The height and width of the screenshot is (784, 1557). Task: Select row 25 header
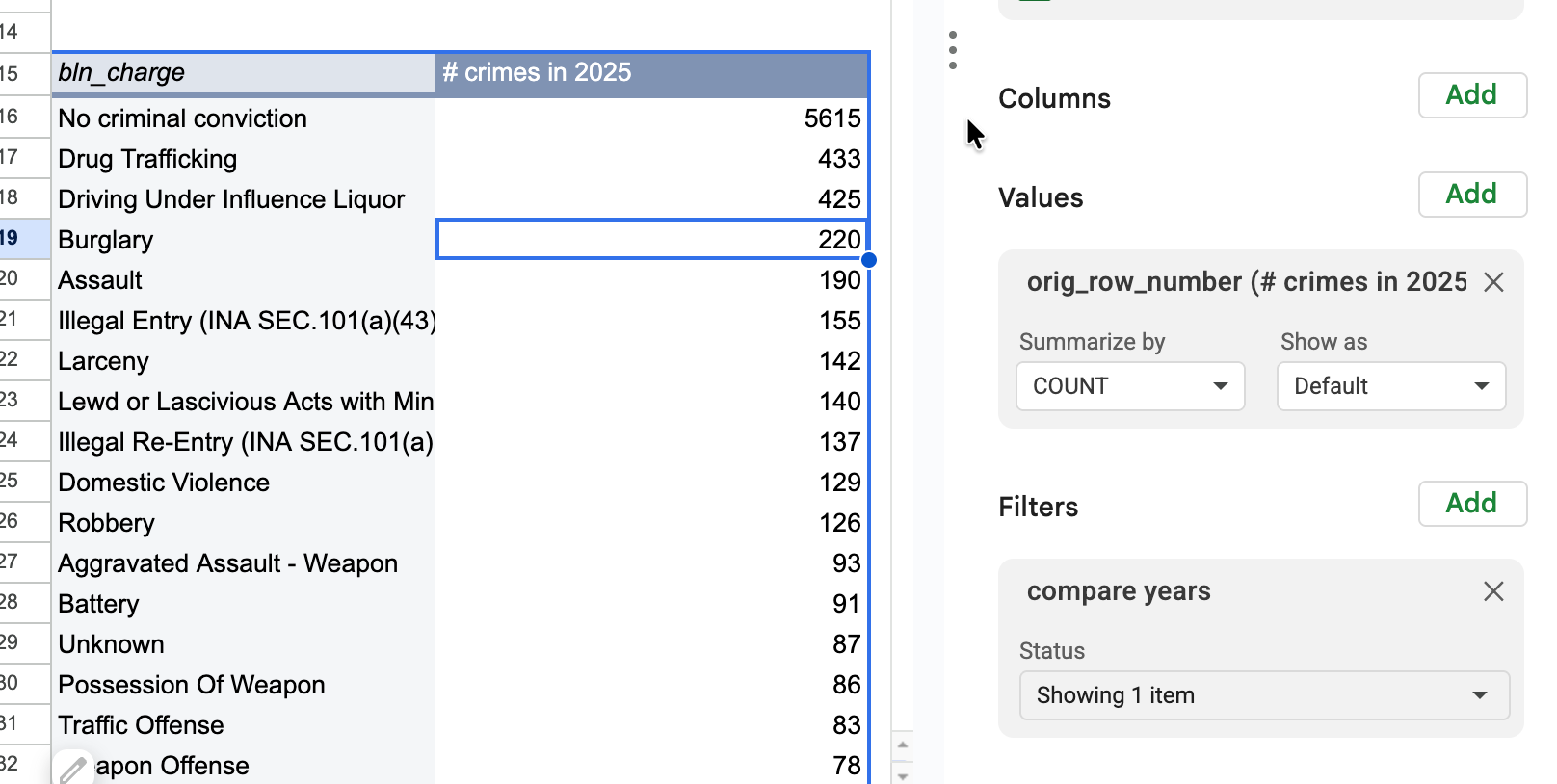pos(24,482)
